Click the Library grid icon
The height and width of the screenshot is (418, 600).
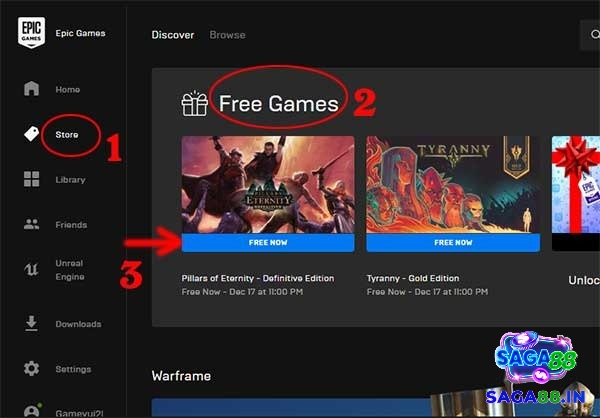pos(31,179)
